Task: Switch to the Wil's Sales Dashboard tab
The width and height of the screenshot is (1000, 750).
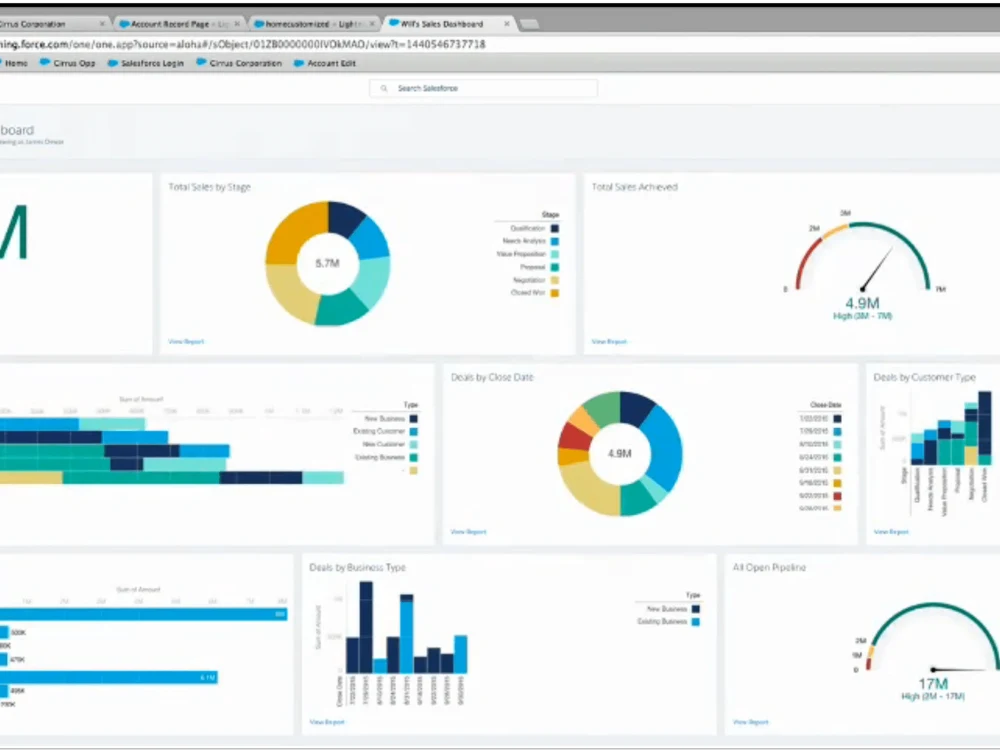Action: pos(440,21)
